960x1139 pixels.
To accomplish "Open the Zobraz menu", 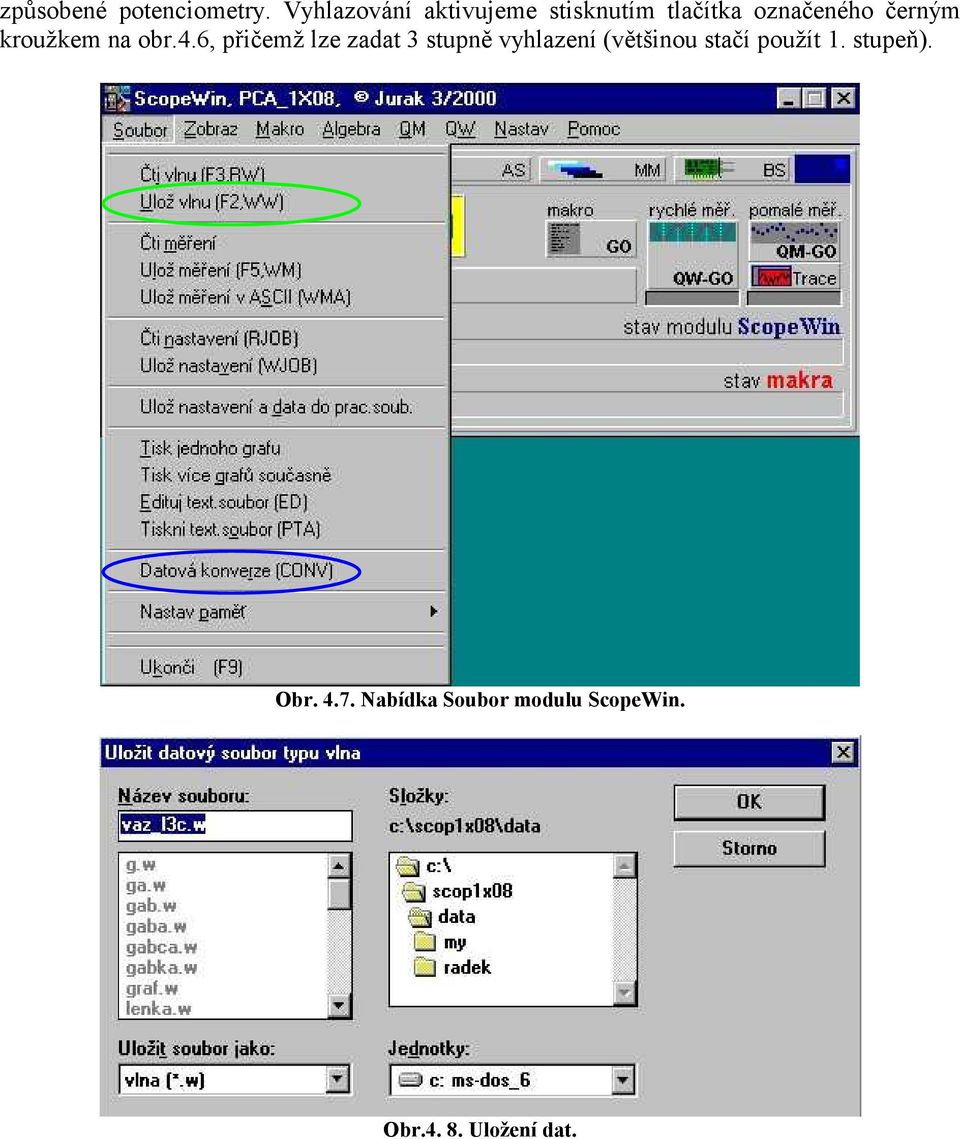I will tap(211, 129).
